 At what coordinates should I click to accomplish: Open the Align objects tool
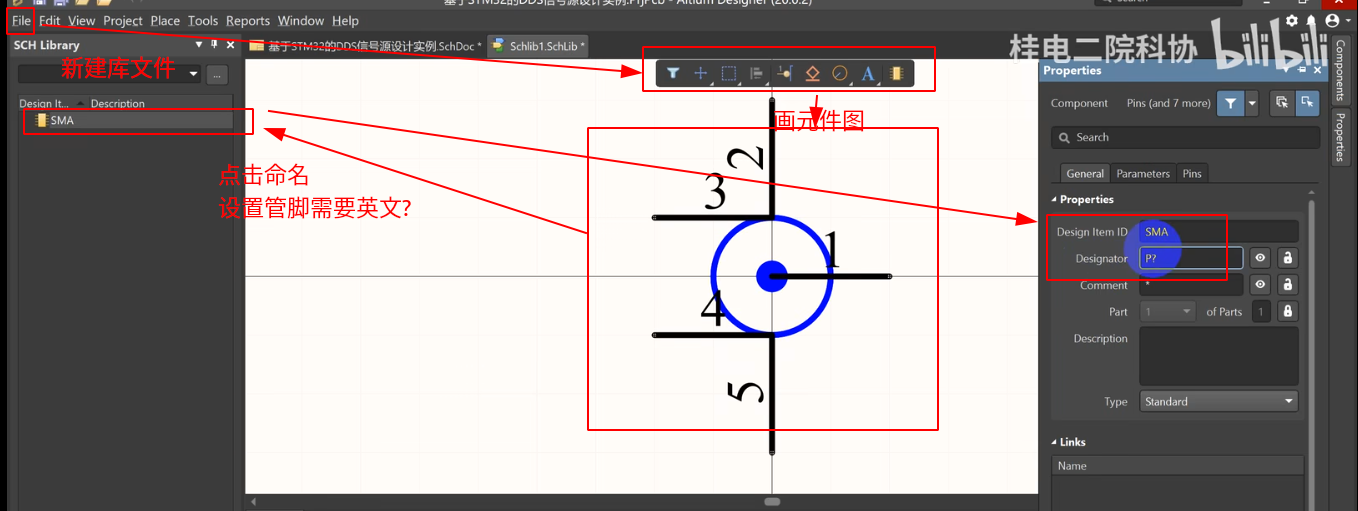757,73
